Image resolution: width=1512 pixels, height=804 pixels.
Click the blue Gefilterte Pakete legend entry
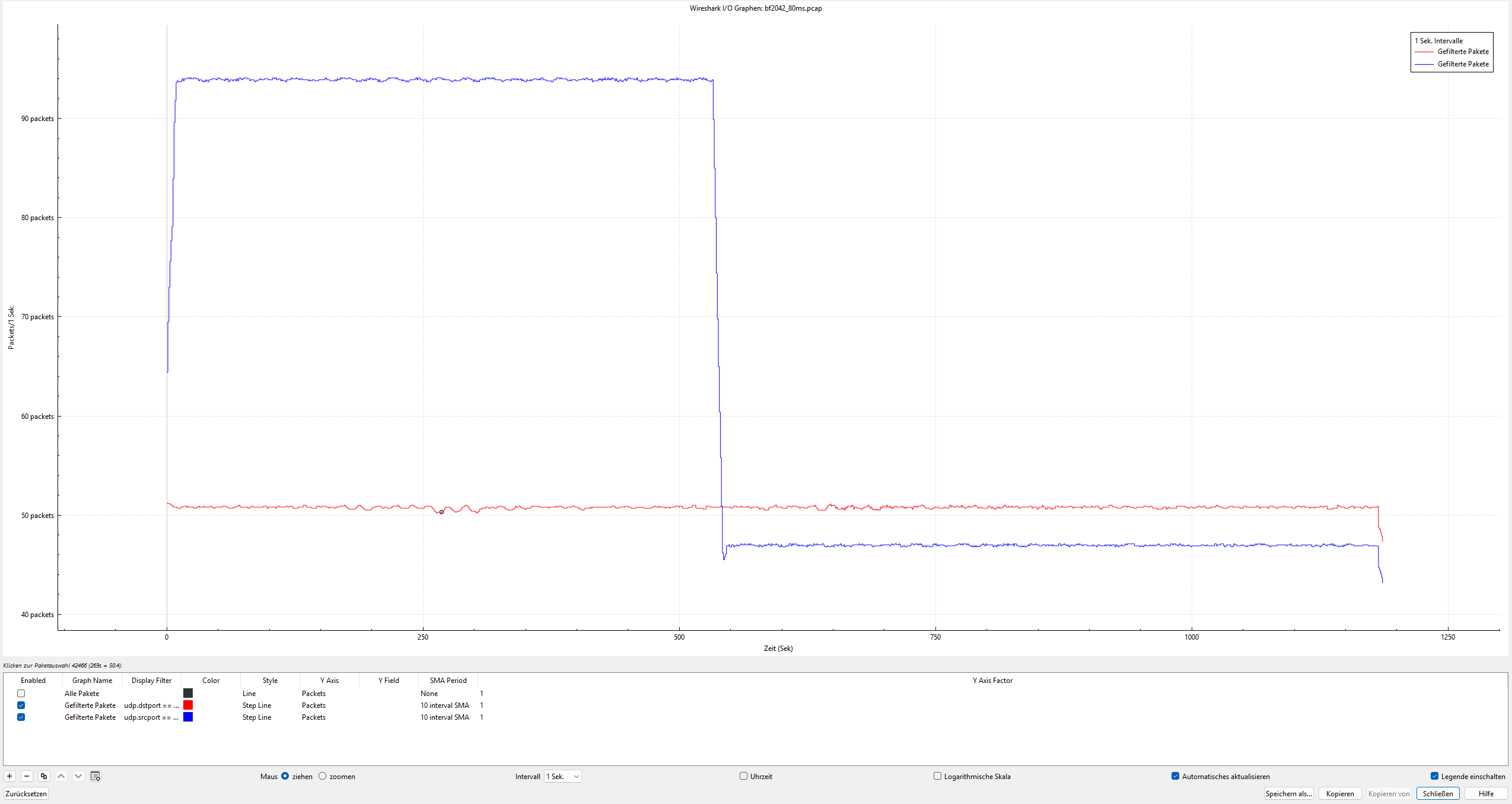pos(1451,64)
